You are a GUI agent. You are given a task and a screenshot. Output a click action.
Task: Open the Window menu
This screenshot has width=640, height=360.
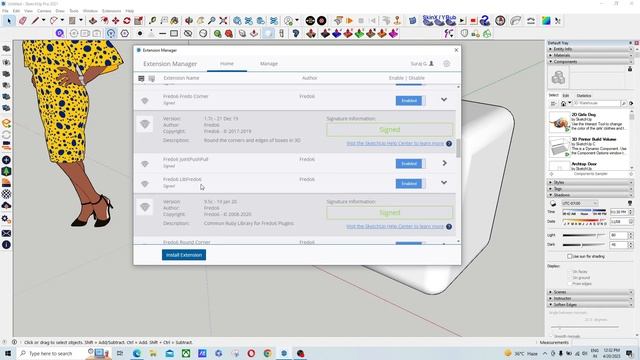point(90,11)
